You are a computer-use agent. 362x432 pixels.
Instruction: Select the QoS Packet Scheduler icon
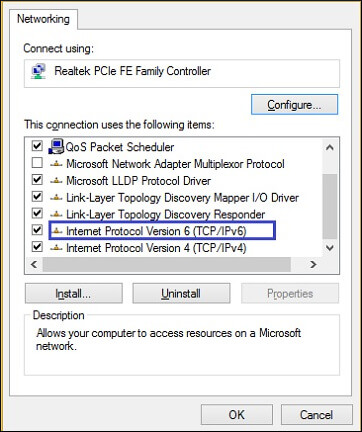coord(56,147)
